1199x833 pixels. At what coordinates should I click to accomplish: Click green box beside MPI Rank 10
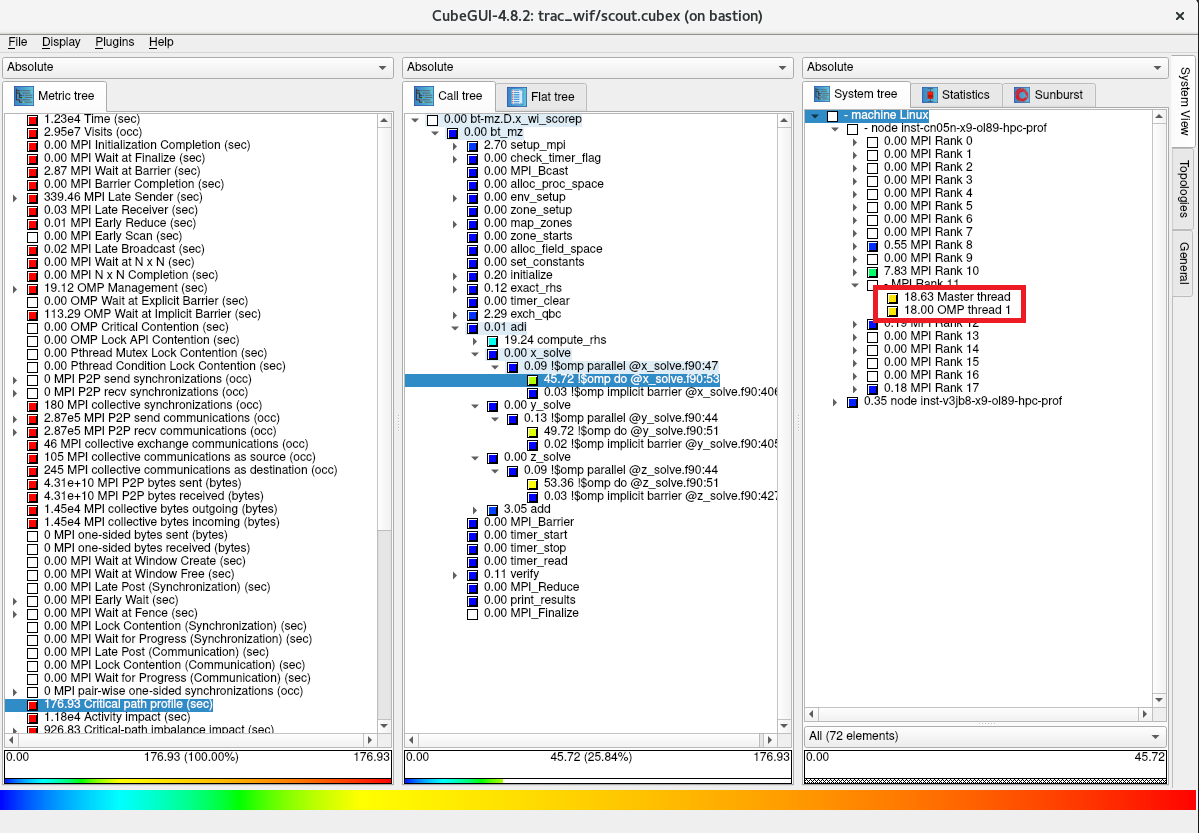[x=872, y=272]
